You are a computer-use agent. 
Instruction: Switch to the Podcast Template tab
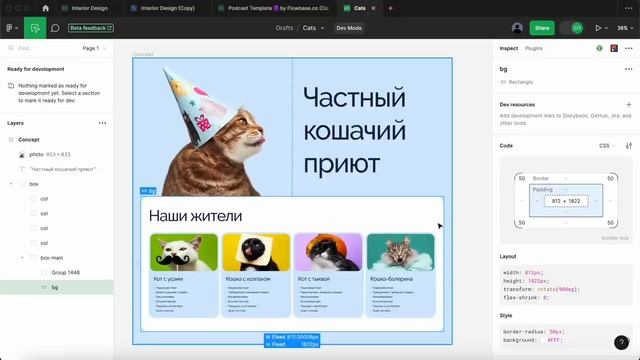(x=273, y=8)
